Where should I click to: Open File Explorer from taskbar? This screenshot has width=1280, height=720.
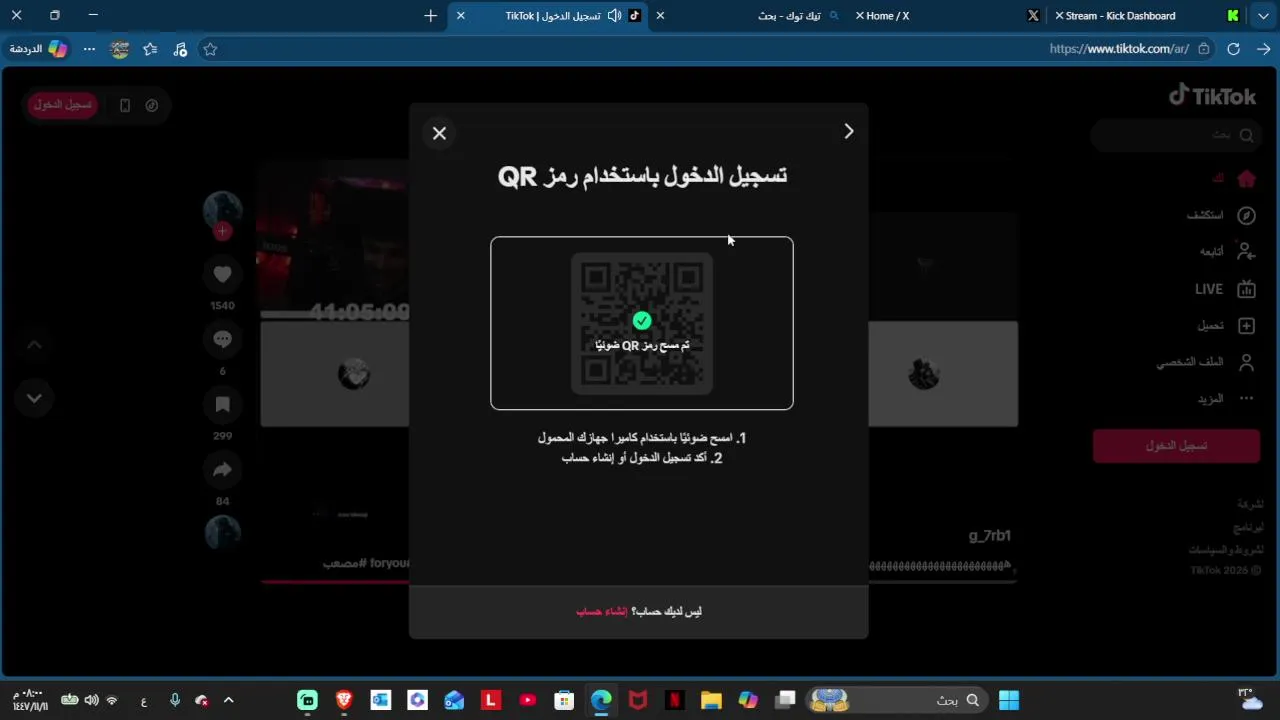[711, 700]
